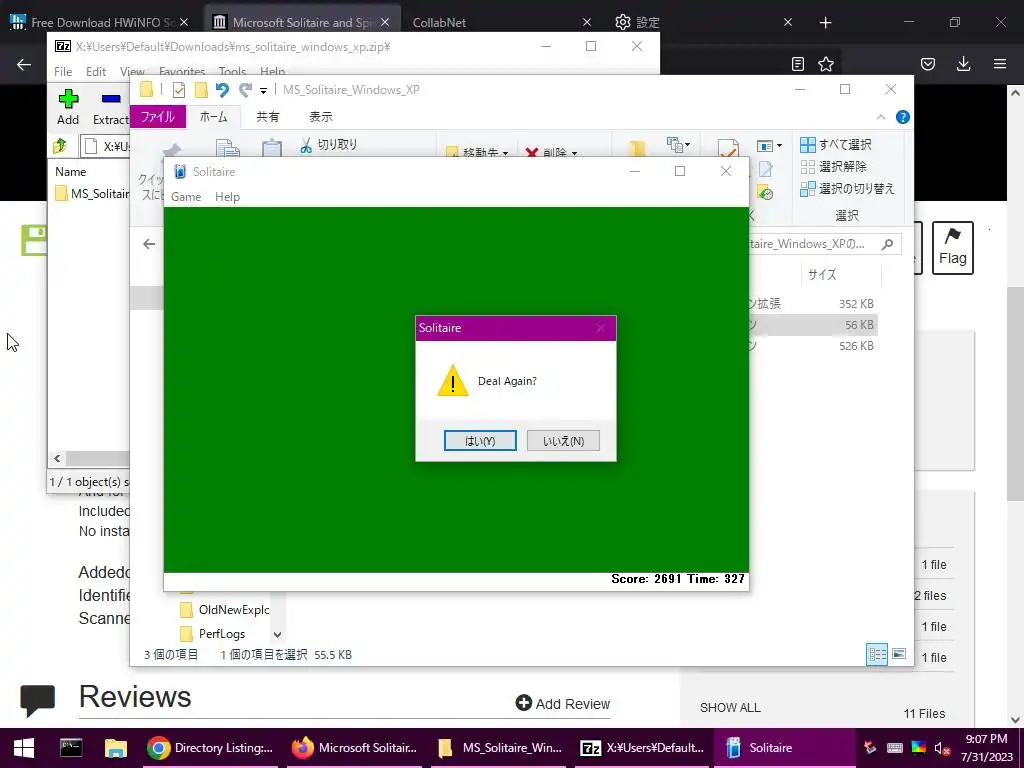The height and width of the screenshot is (768, 1024).
Task: Switch to the 表示 ribbon tab
Action: point(321,117)
